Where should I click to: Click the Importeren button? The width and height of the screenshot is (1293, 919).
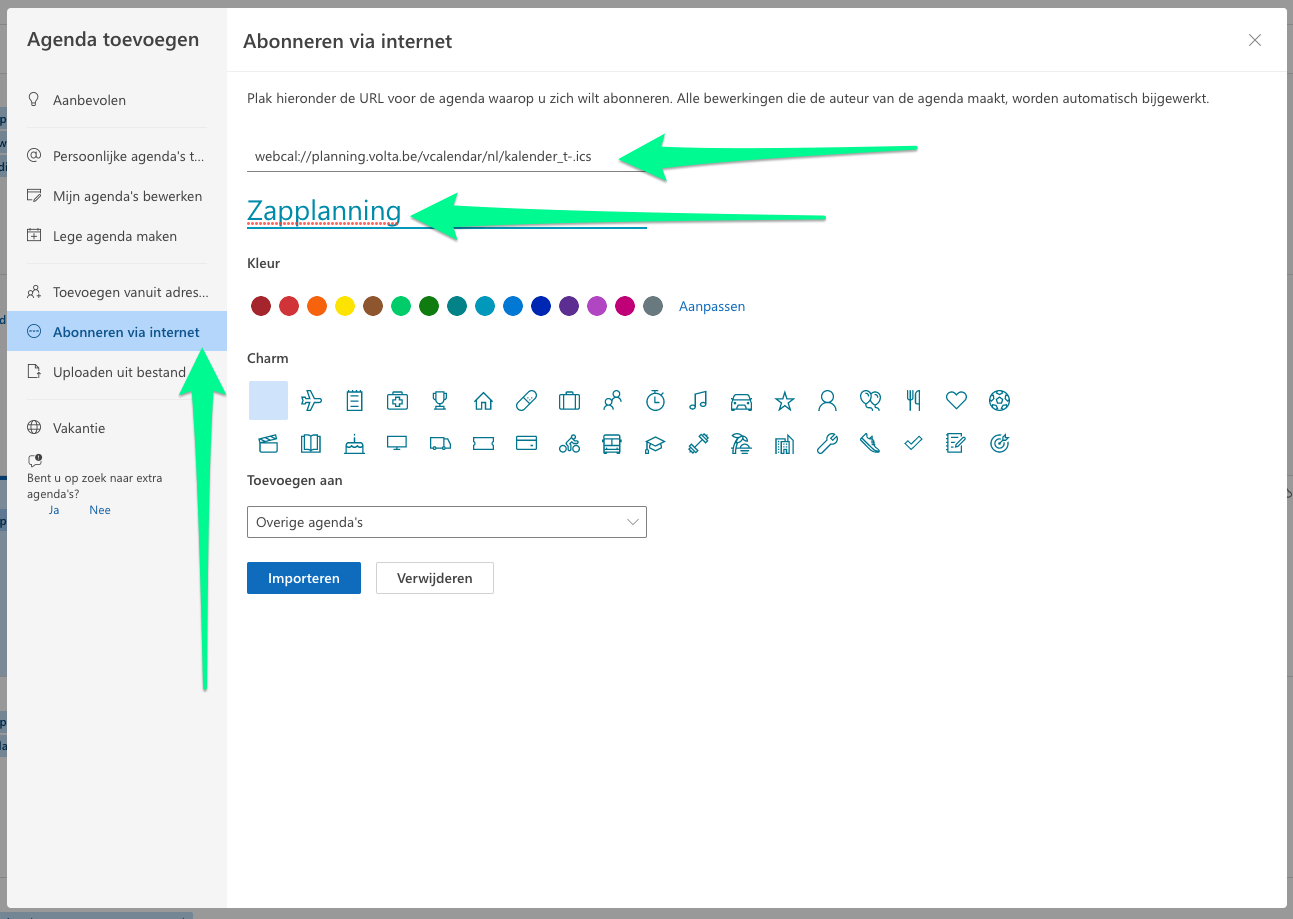click(304, 578)
